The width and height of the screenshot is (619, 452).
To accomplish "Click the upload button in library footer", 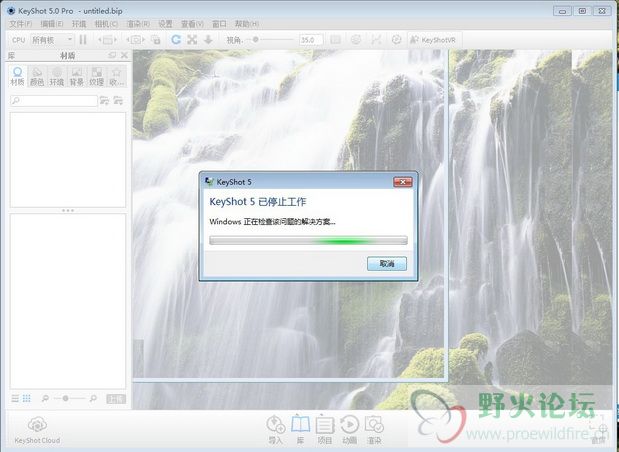I will (116, 399).
